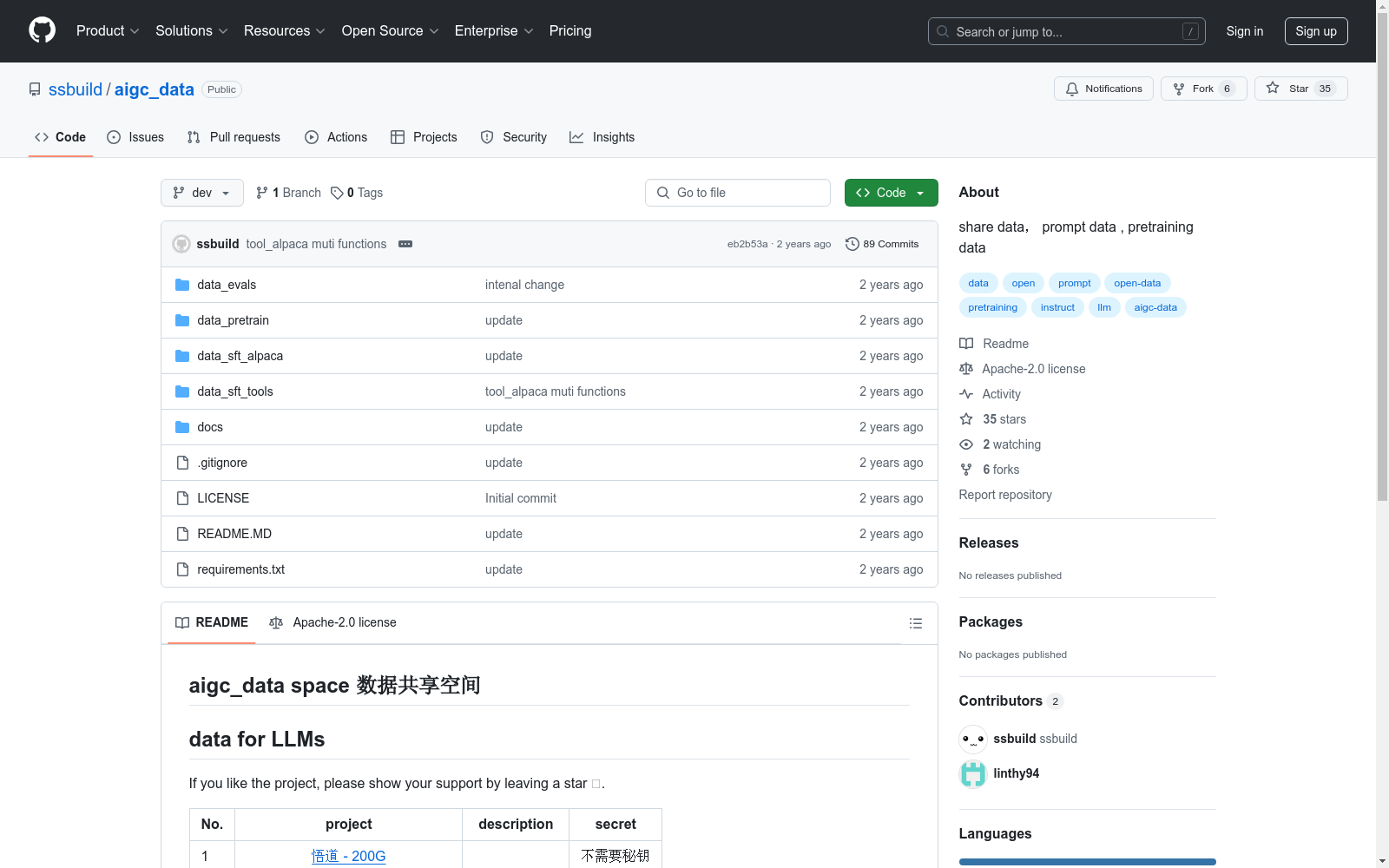The width and height of the screenshot is (1389, 868).
Task: Click the Go to file input
Action: (x=737, y=193)
